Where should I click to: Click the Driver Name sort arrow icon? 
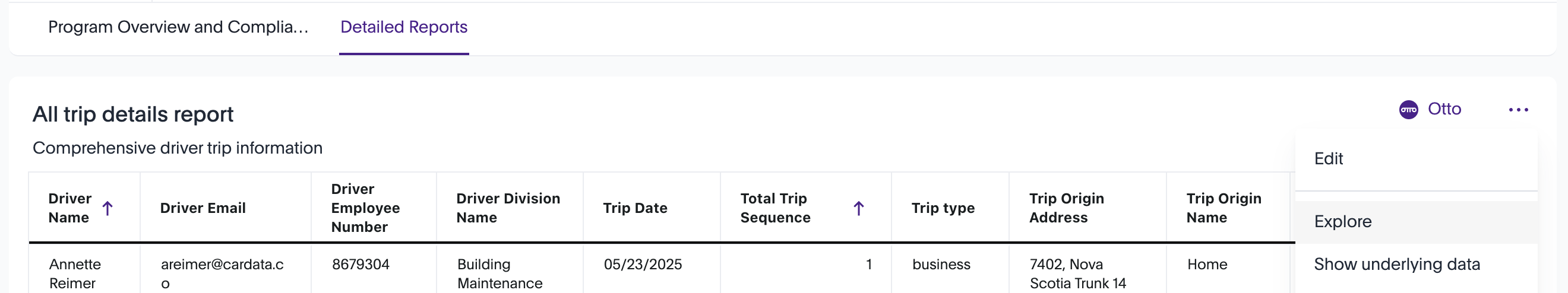tap(108, 209)
